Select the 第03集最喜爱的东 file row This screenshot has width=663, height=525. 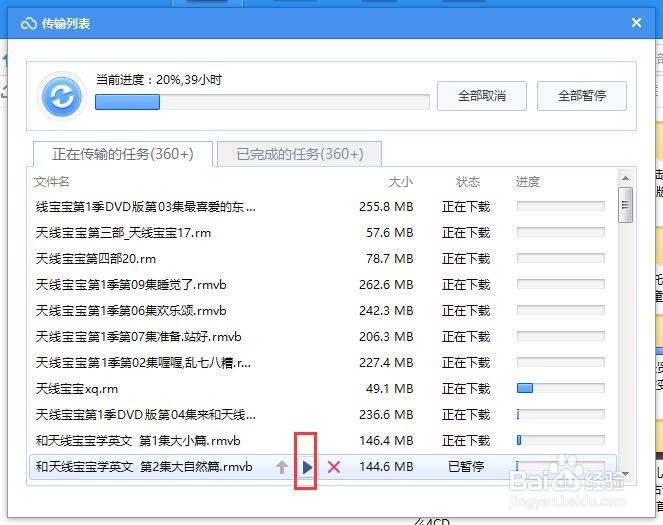pos(323,207)
